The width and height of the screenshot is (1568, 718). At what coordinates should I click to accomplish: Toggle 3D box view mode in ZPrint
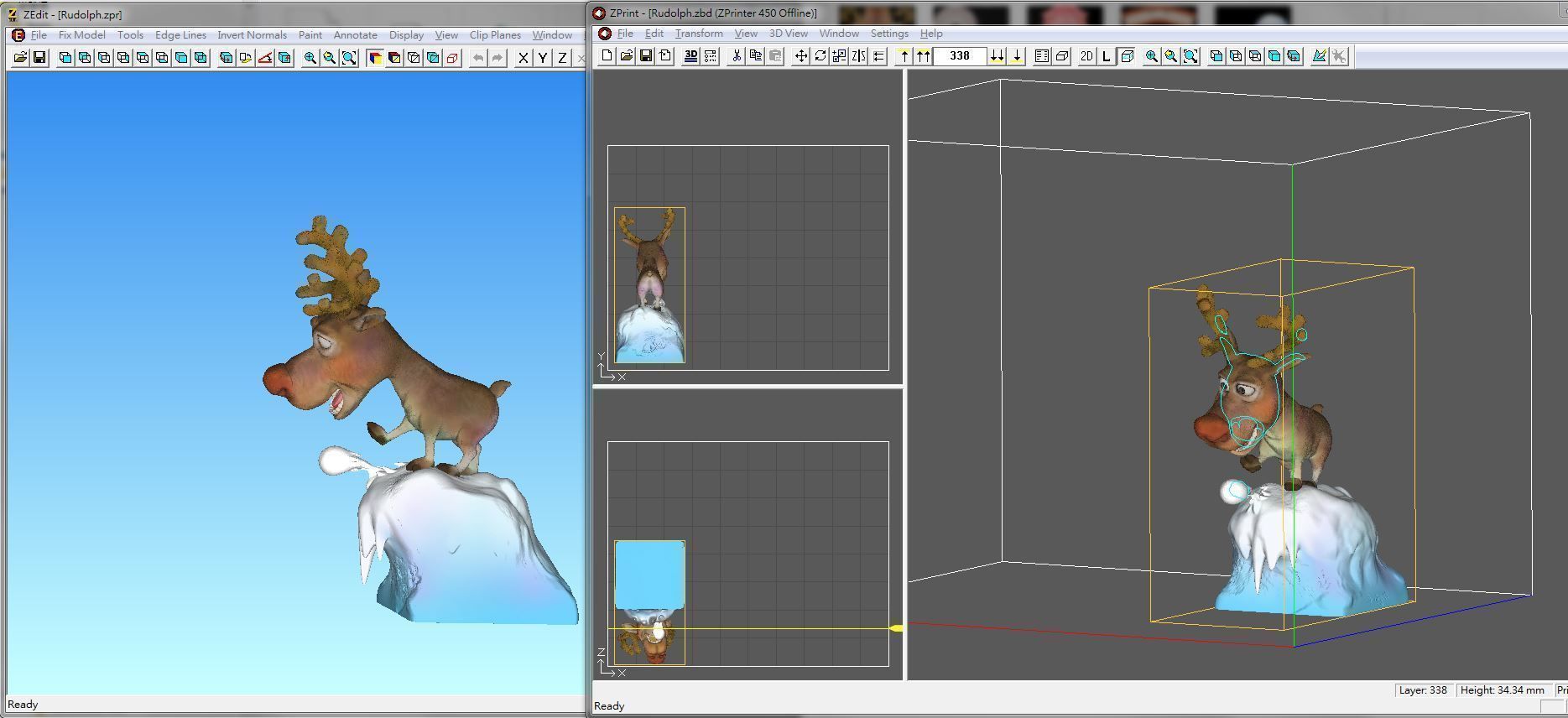(x=1127, y=56)
